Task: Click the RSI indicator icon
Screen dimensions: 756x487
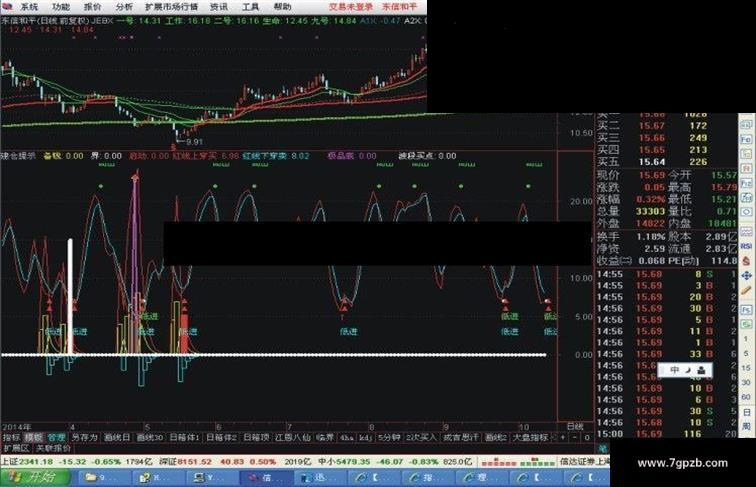Action: [x=745, y=245]
